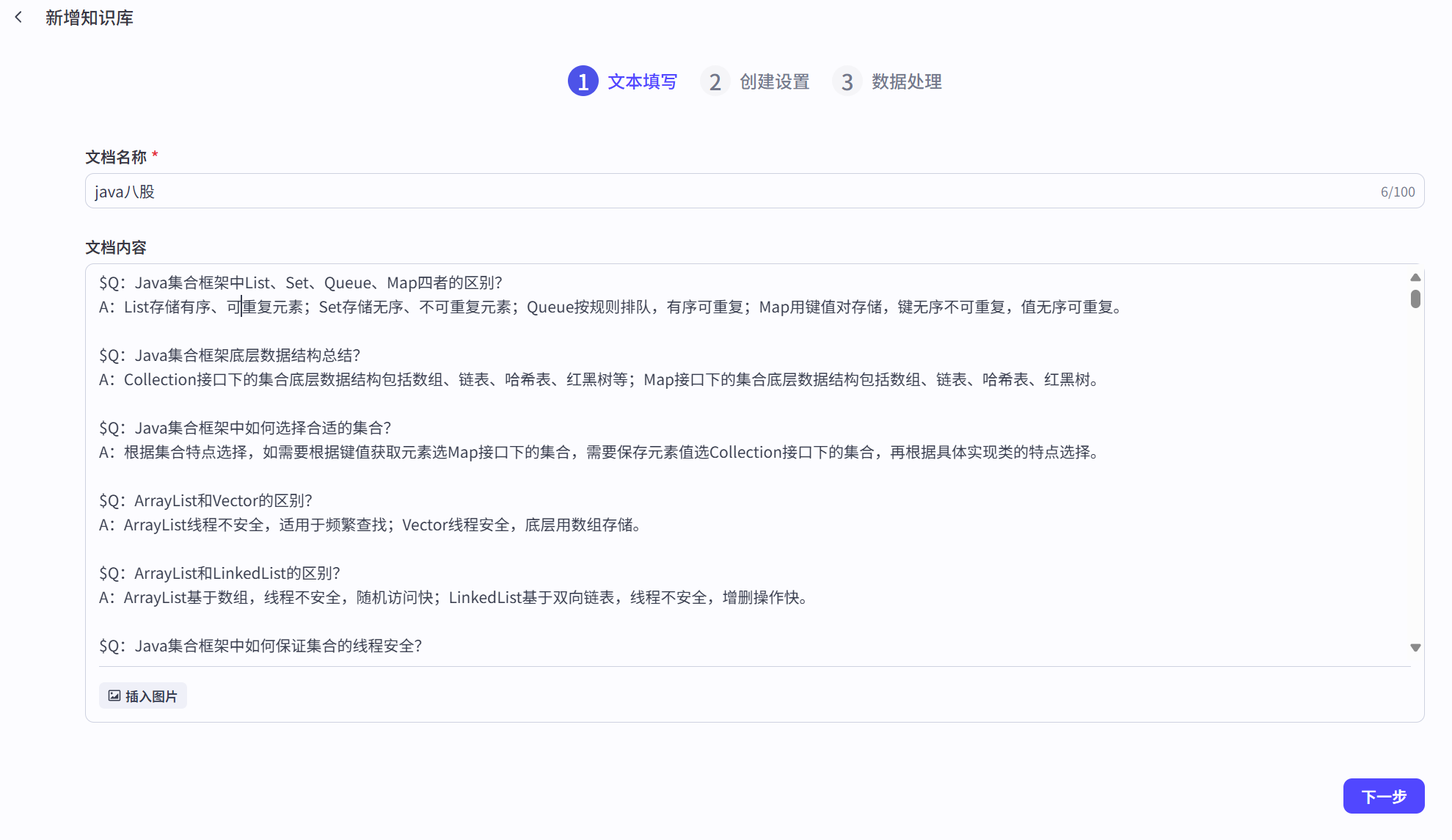1452x840 pixels.
Task: Click the 下一步 button
Action: (1384, 796)
